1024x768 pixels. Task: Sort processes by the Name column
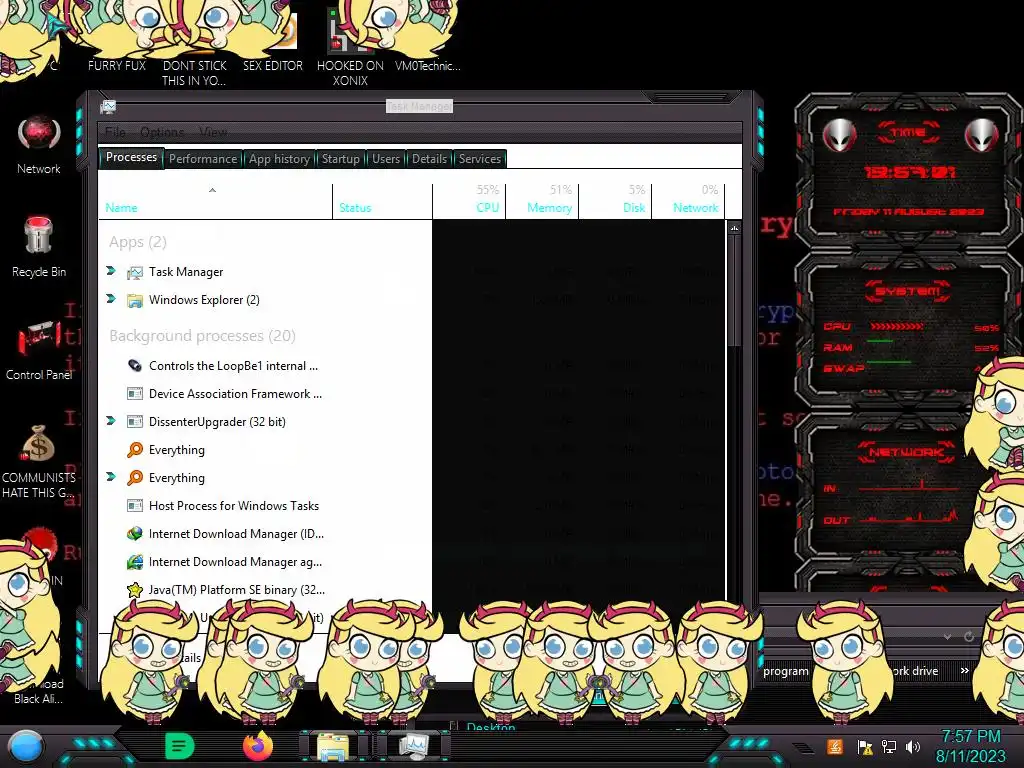[216, 201]
